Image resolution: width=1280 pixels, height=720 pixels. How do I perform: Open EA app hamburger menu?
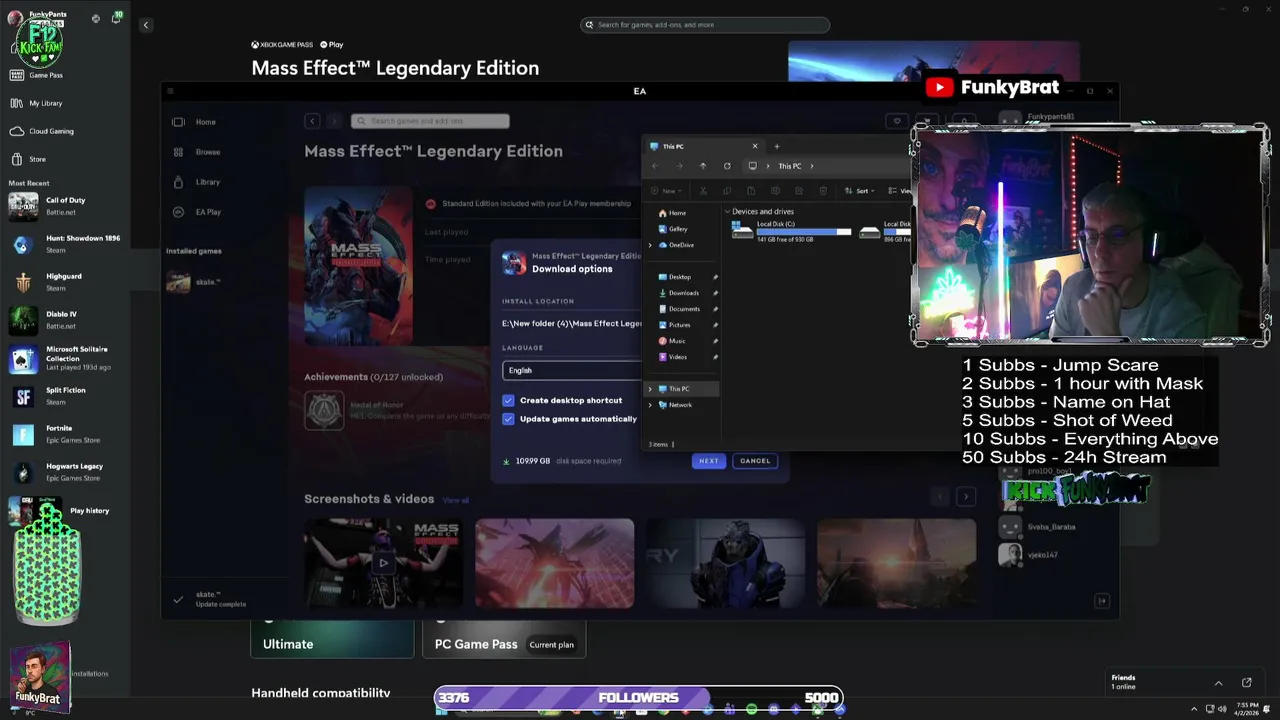click(x=170, y=91)
